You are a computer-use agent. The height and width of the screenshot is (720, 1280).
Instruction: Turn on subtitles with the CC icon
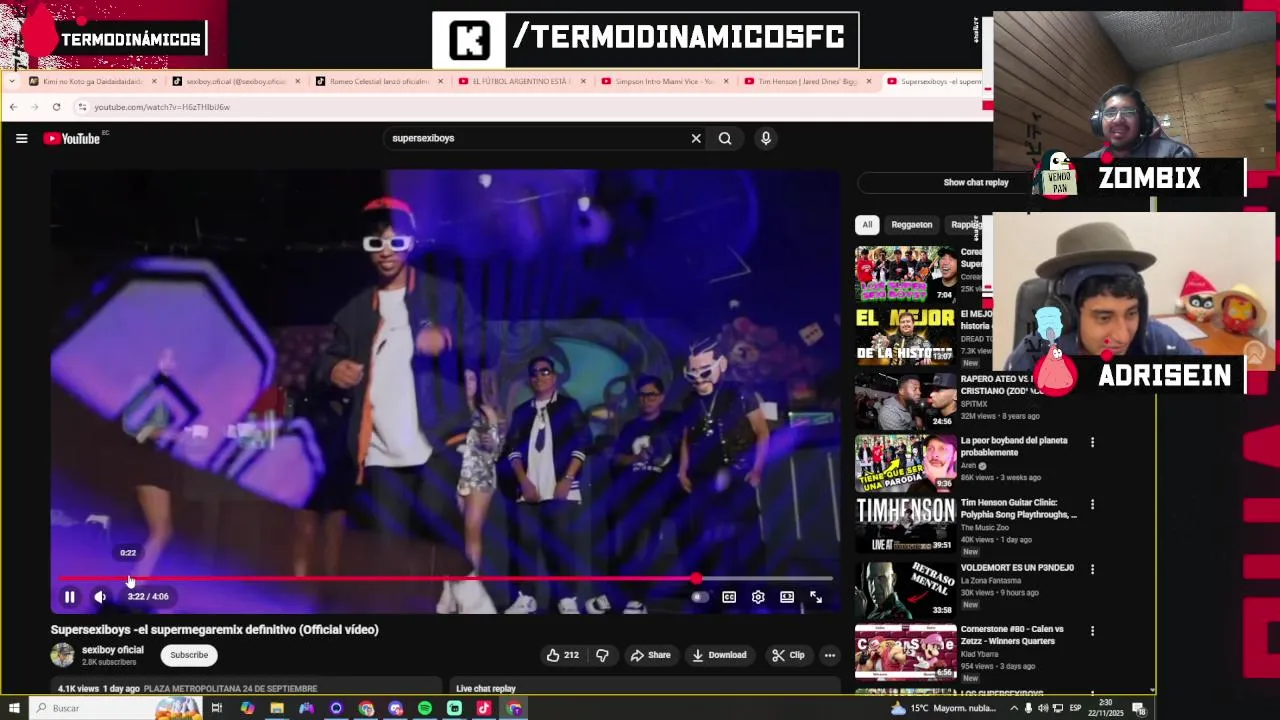tap(729, 597)
